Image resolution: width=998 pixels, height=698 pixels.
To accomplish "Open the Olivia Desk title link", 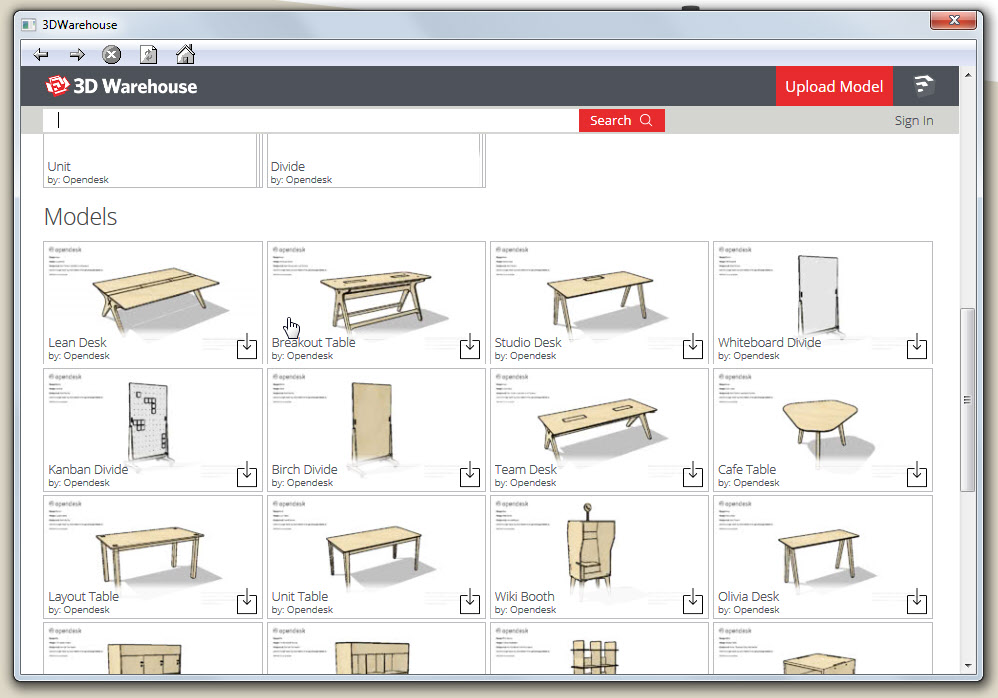I will point(748,597).
